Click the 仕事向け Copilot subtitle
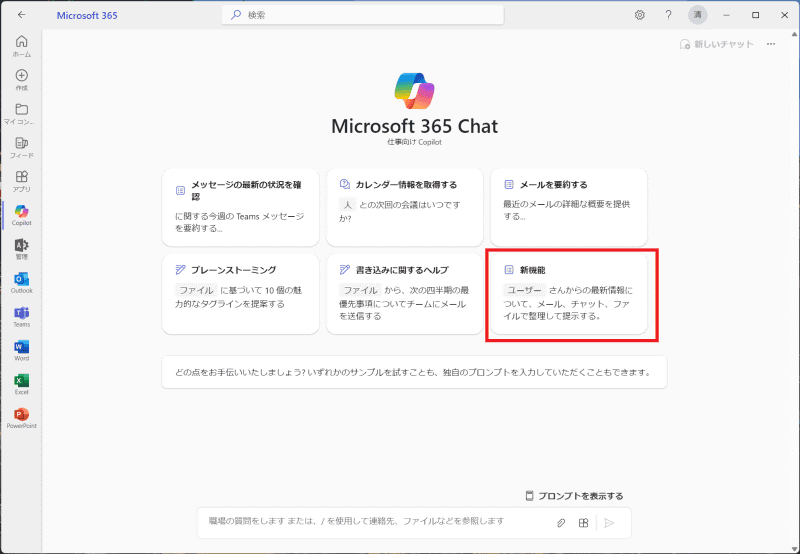 [x=414, y=142]
